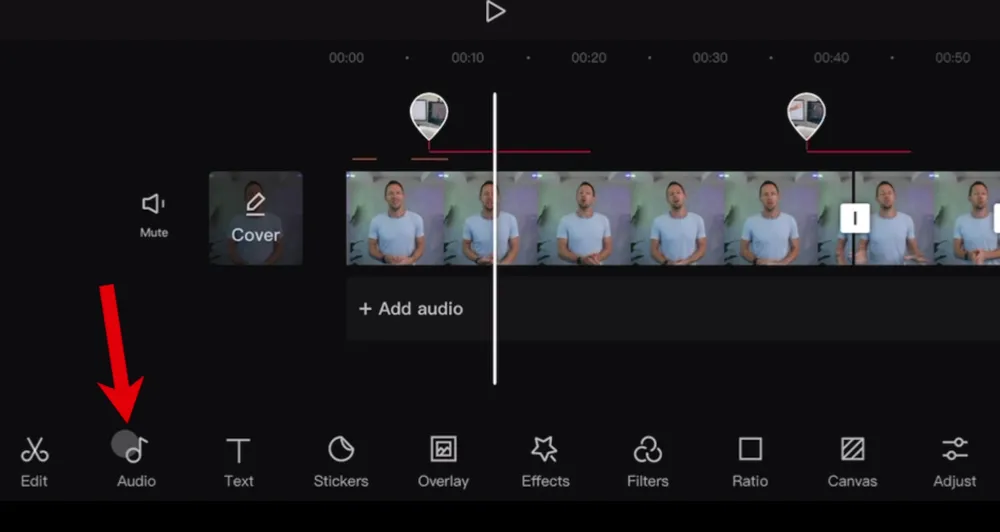
Task: Select the Ratio tool
Action: click(x=750, y=461)
